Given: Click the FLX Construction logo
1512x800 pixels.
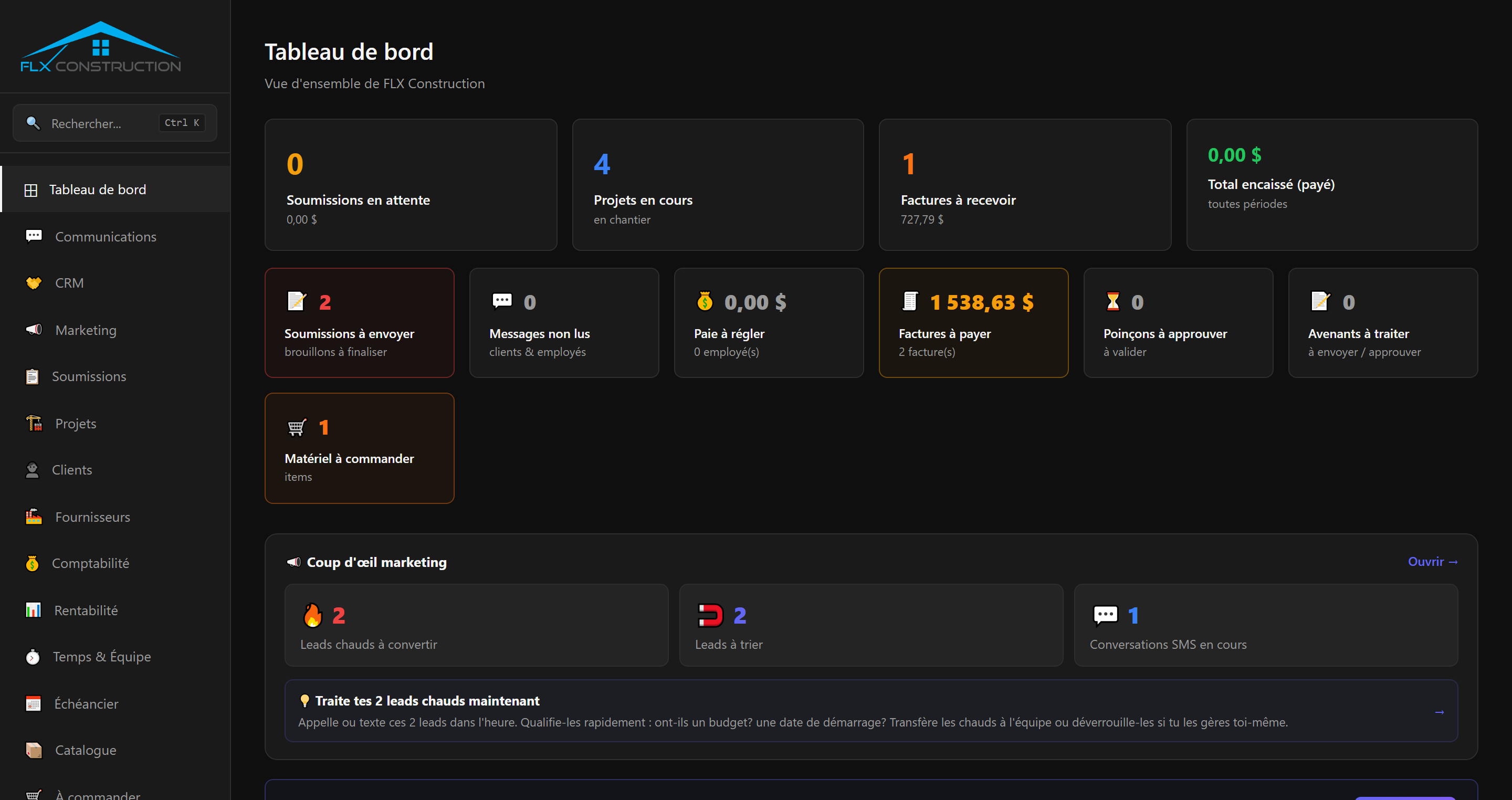Looking at the screenshot, I should (x=100, y=47).
